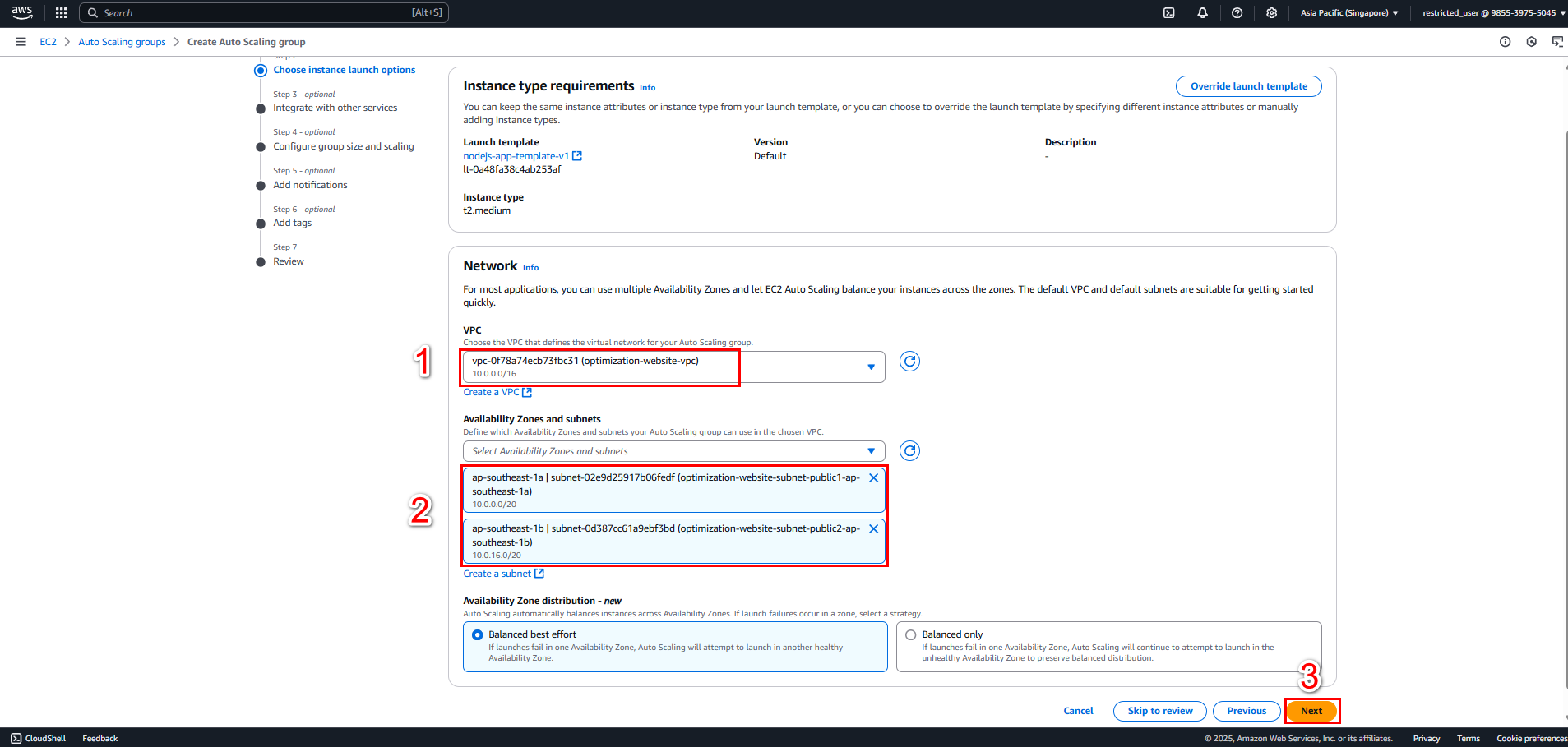Launch CloudShell from top bar icon
The image size is (1568, 747).
coord(1168,12)
